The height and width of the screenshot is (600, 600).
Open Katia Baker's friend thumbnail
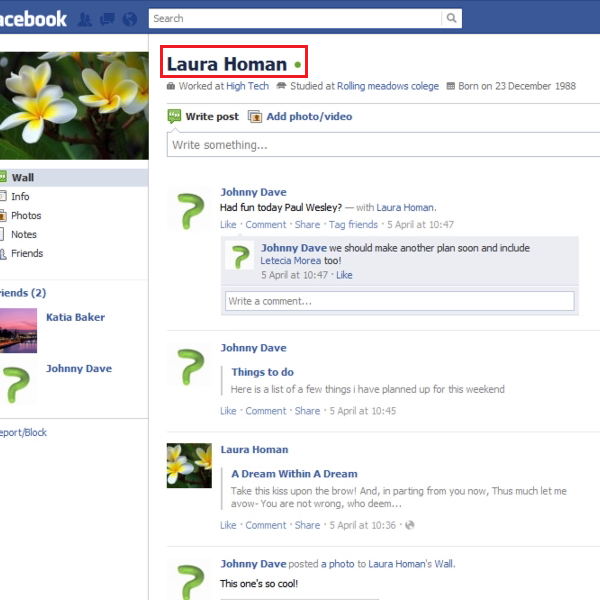tap(18, 330)
